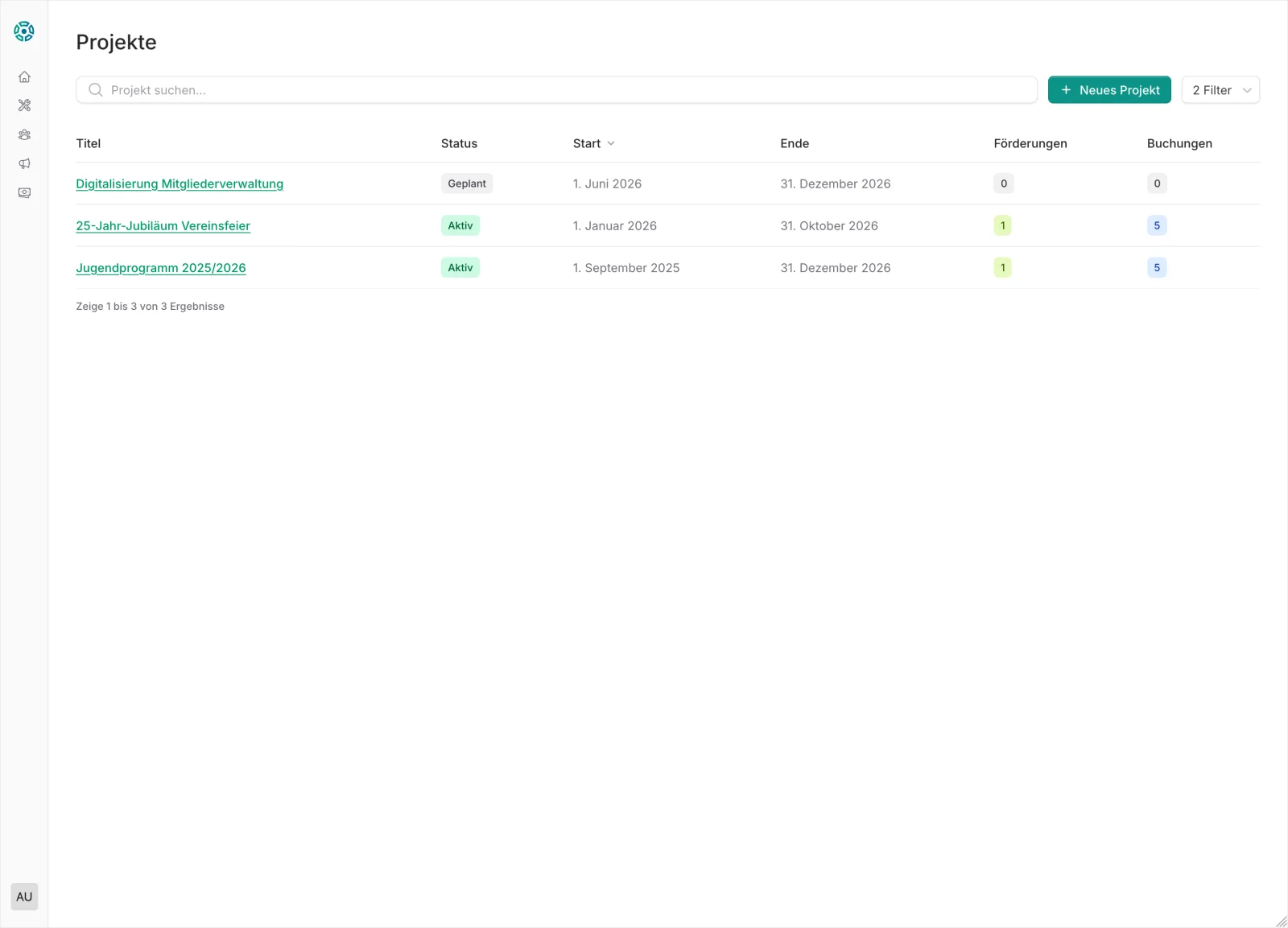
Task: Open Digitalisierung Mitgliederverwaltung project
Action: pos(180,184)
